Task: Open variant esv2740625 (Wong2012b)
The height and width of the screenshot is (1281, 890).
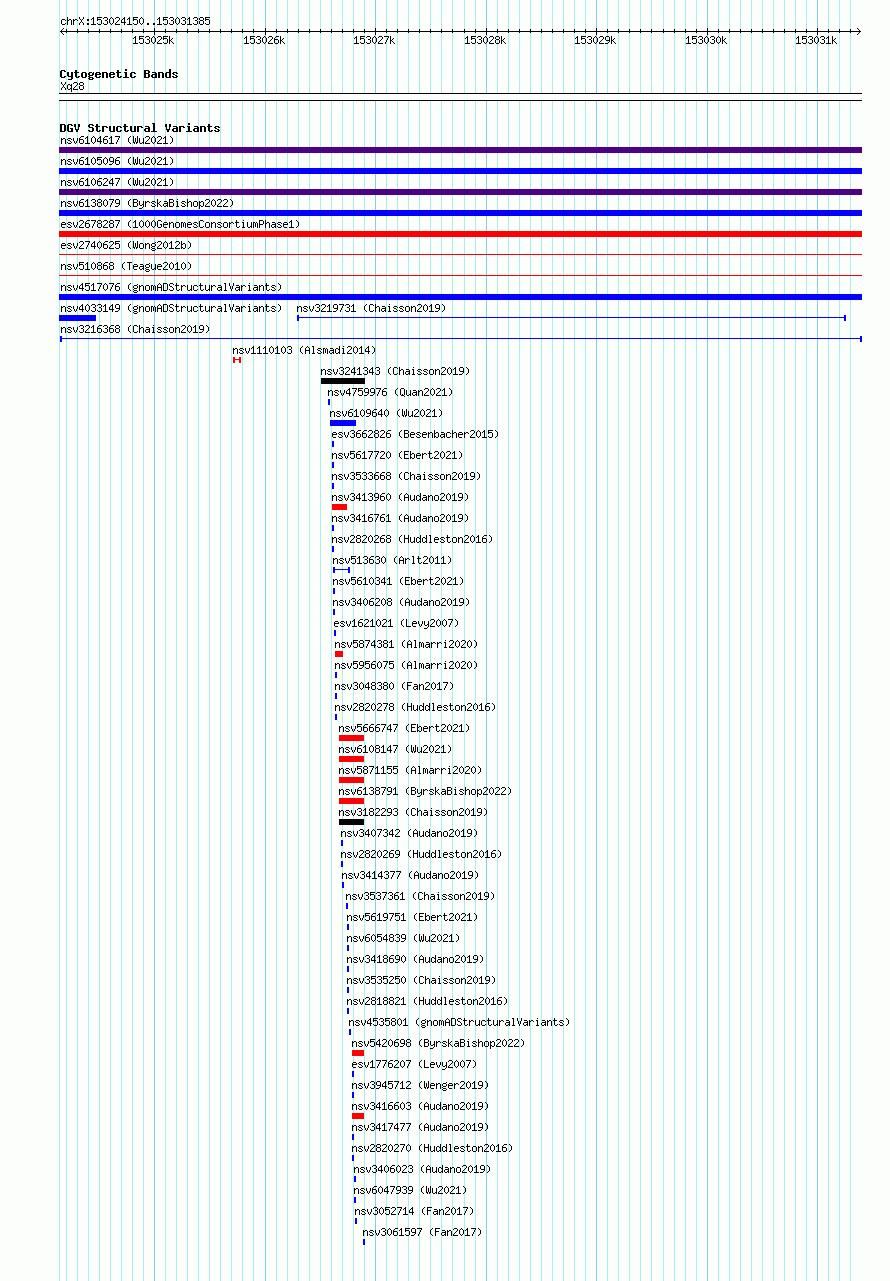Action: (126, 245)
